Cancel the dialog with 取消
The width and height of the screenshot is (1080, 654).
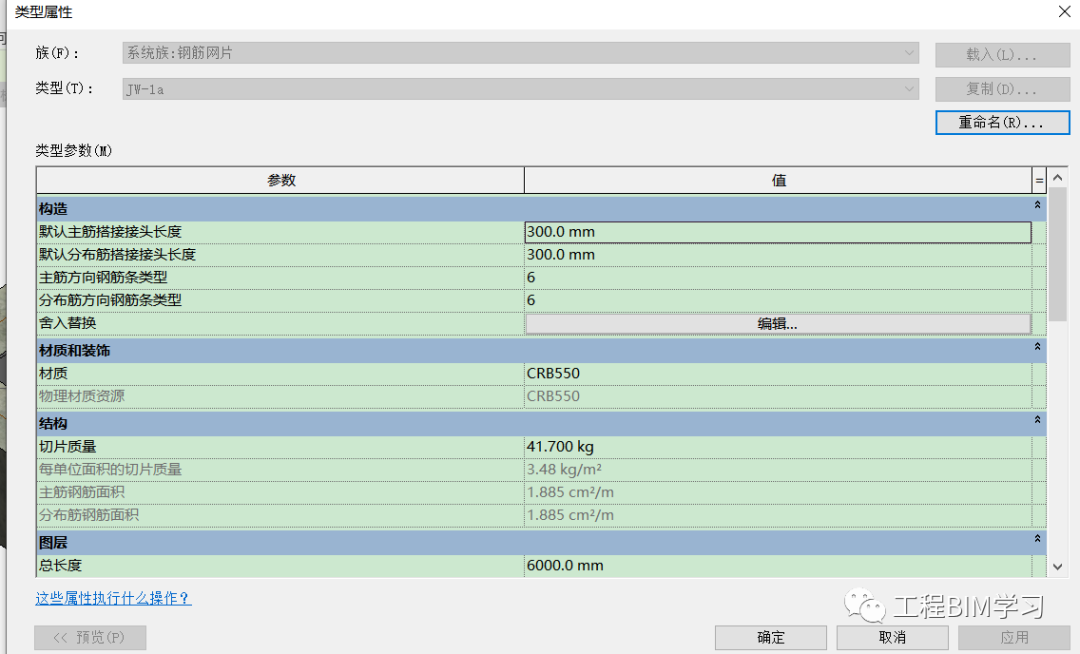892,637
